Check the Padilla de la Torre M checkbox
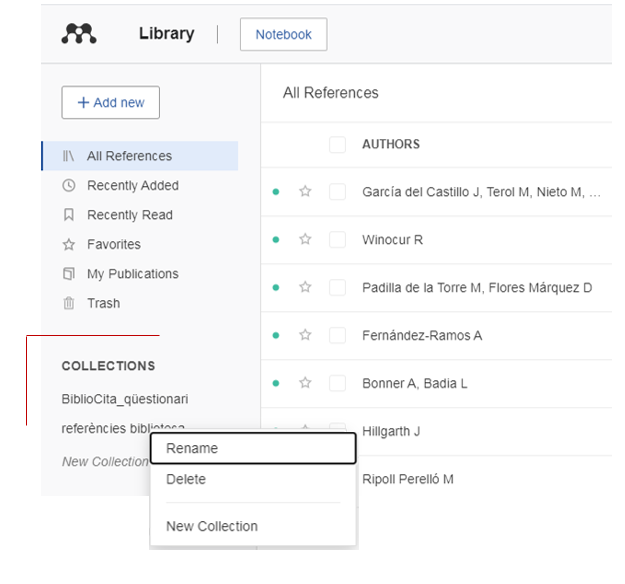 tap(337, 287)
